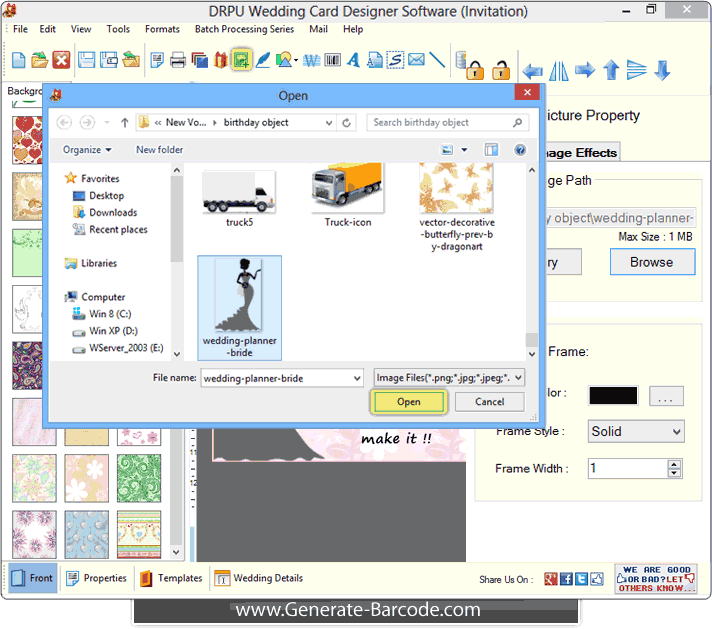Click the envelope mail toolbar icon
Screen dimensions: 712x629
[x=416, y=59]
